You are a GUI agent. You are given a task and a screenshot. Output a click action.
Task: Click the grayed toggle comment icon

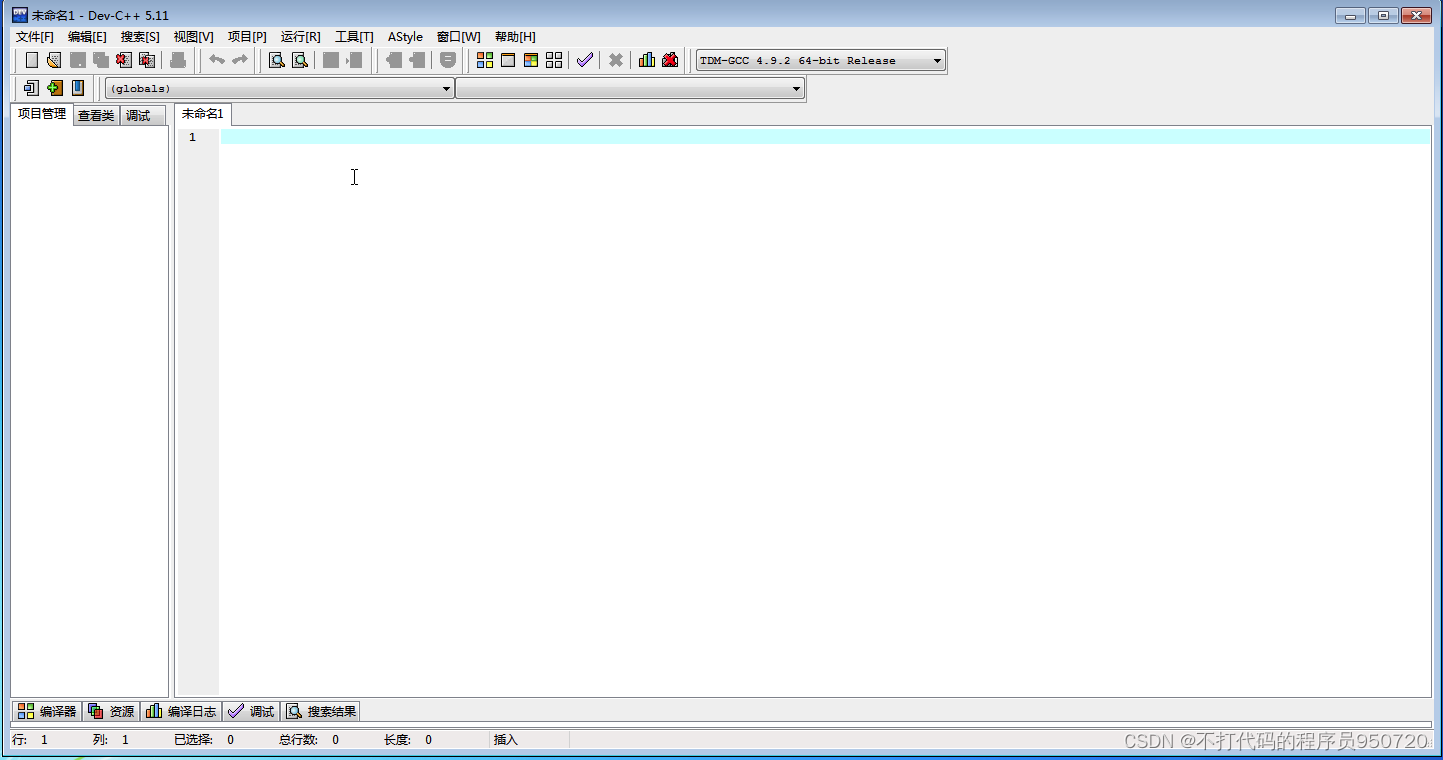click(x=448, y=60)
